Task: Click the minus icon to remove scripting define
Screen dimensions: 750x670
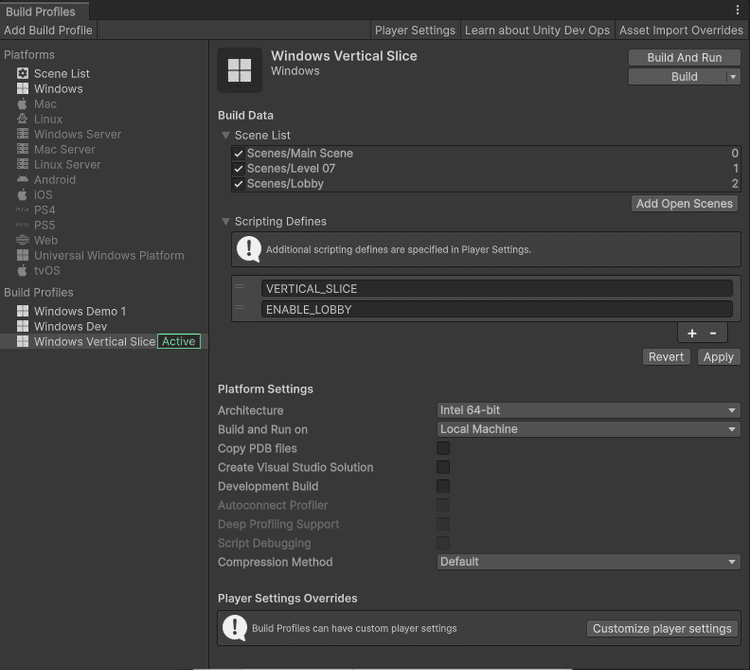Action: point(713,333)
